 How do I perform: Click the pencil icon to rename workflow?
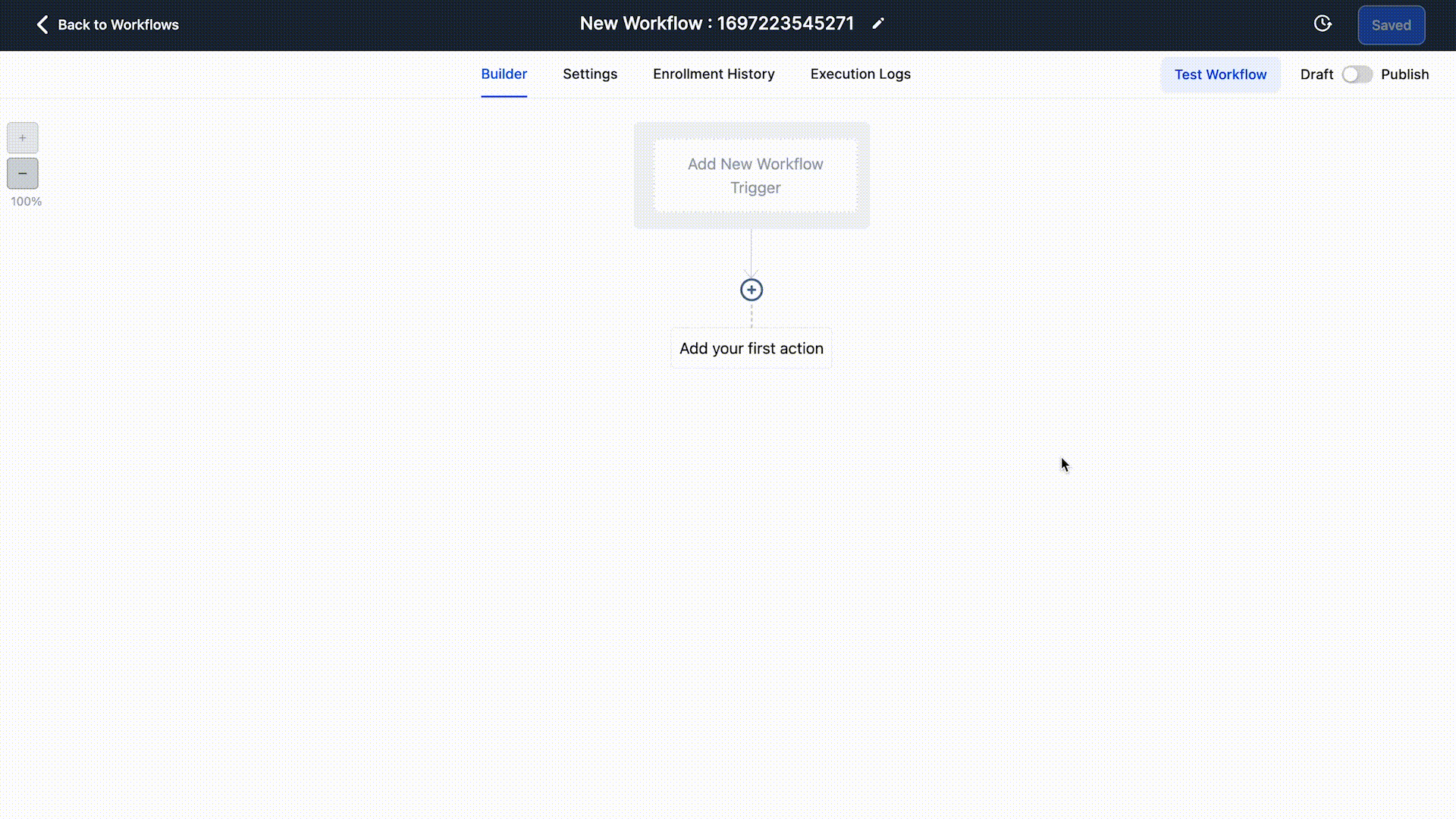(878, 24)
